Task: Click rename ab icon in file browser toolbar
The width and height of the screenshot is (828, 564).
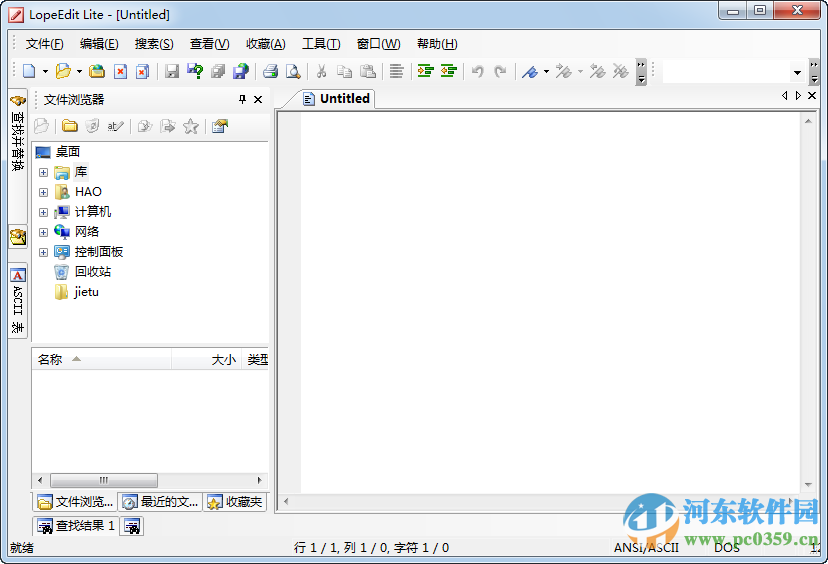Action: [x=115, y=126]
